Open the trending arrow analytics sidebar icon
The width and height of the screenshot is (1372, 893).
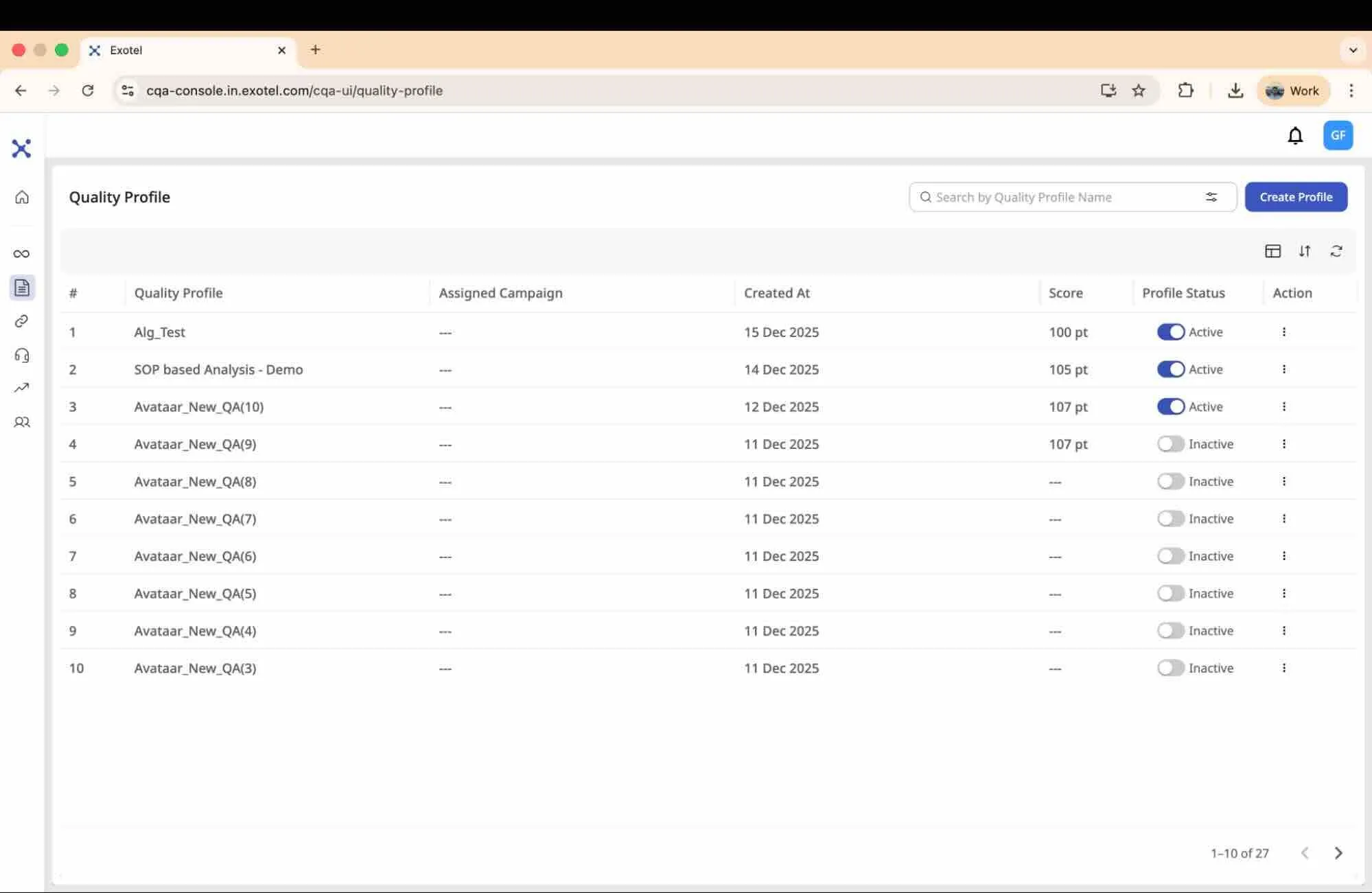pos(21,388)
